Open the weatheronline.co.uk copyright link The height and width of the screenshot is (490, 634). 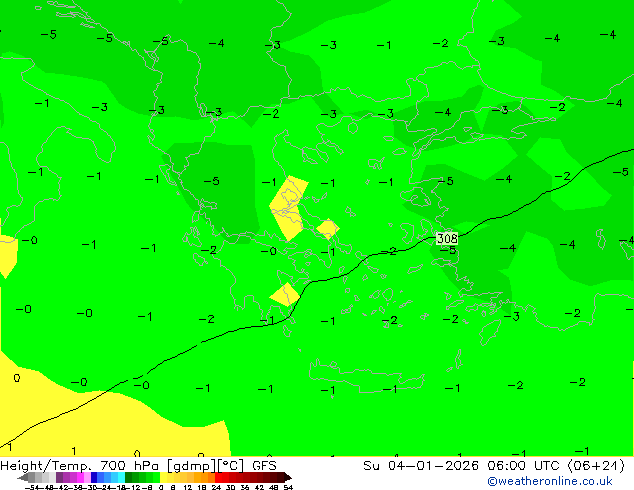(550, 481)
